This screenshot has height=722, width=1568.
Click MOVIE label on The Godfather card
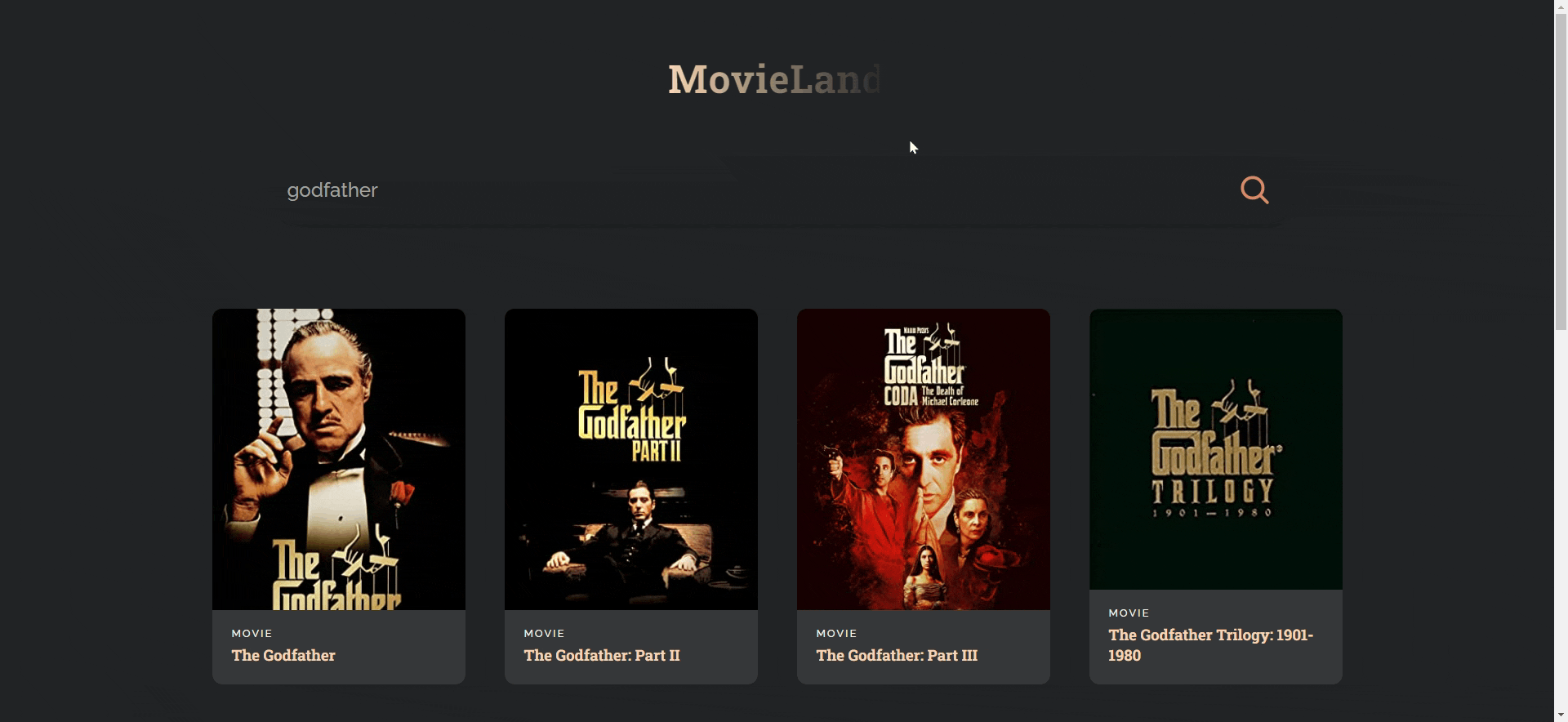252,633
